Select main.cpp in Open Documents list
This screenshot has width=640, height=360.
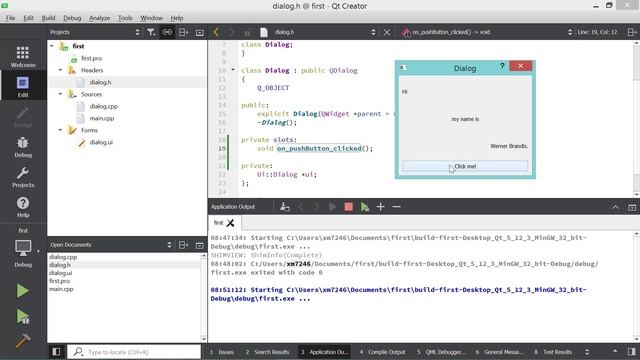pos(61,289)
